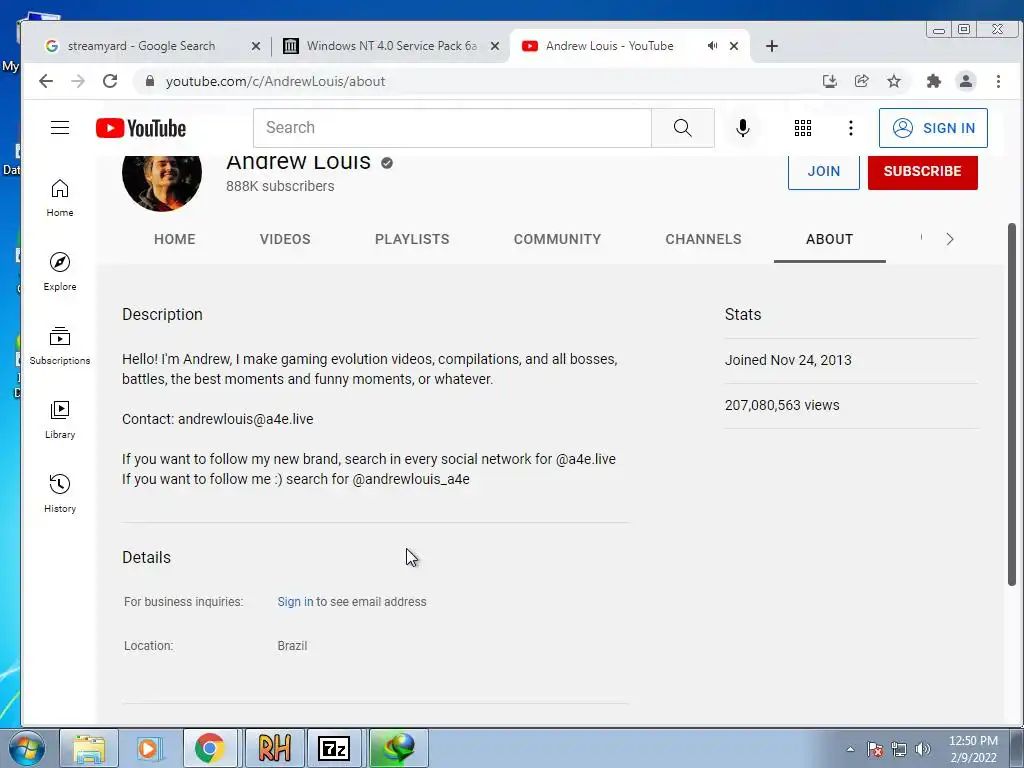Click the network tray icon
Image resolution: width=1024 pixels, height=768 pixels.
pos(899,749)
